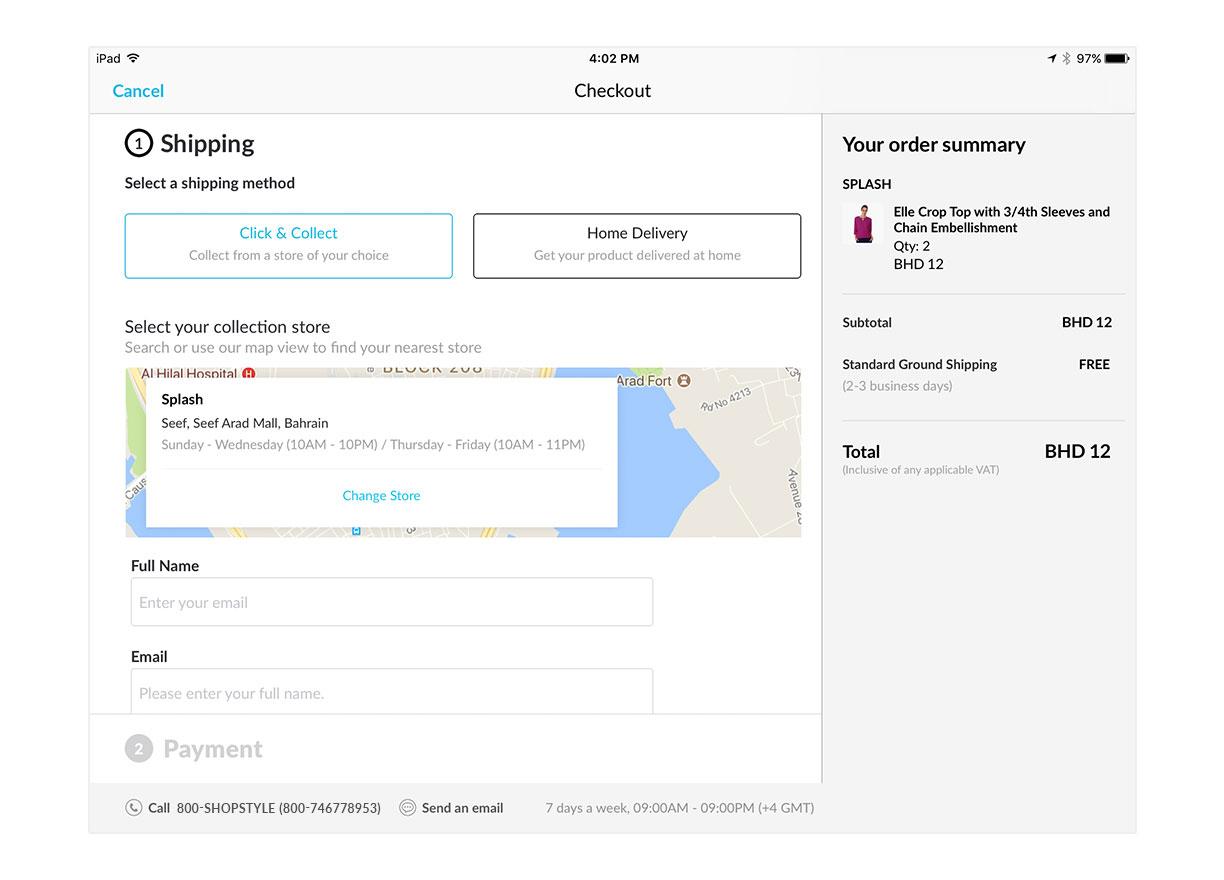Screen dimensions: 1224x880
Task: Select Home Delivery shipping method
Action: click(x=637, y=245)
